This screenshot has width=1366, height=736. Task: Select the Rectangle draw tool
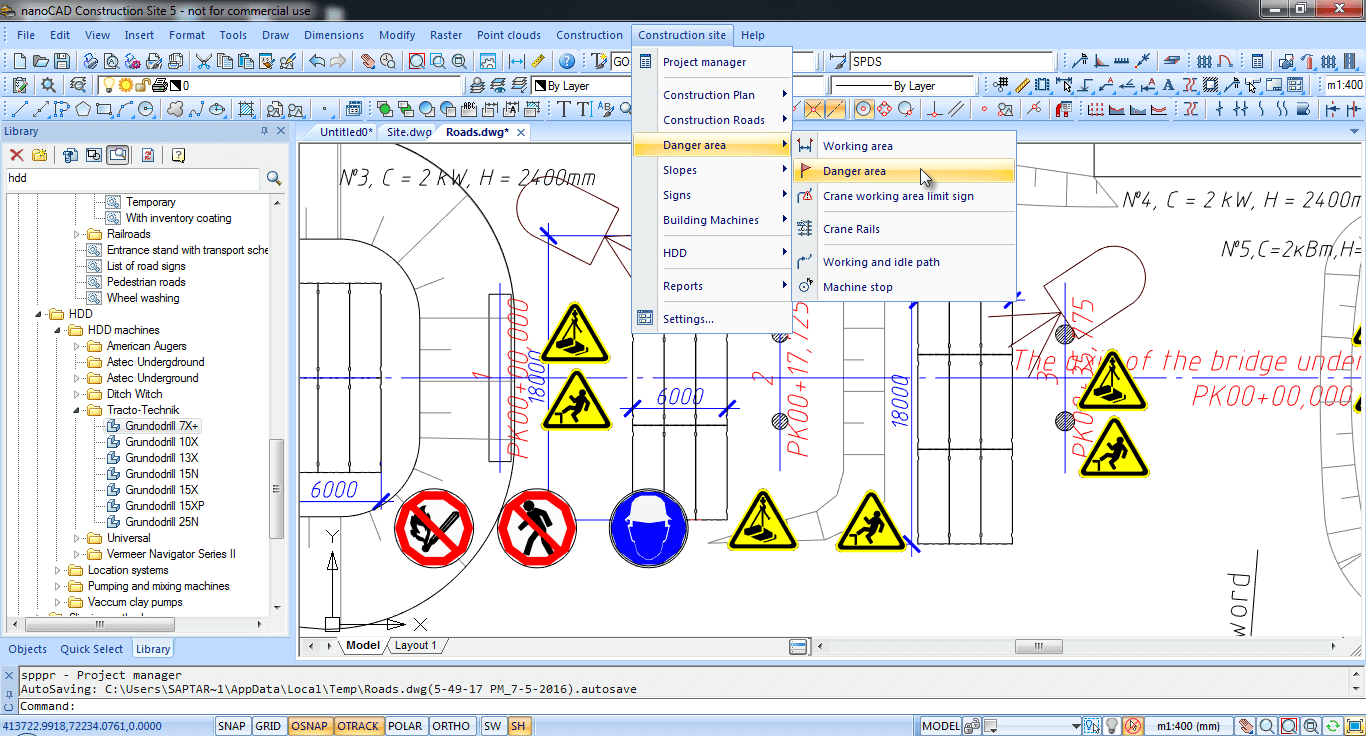104,108
